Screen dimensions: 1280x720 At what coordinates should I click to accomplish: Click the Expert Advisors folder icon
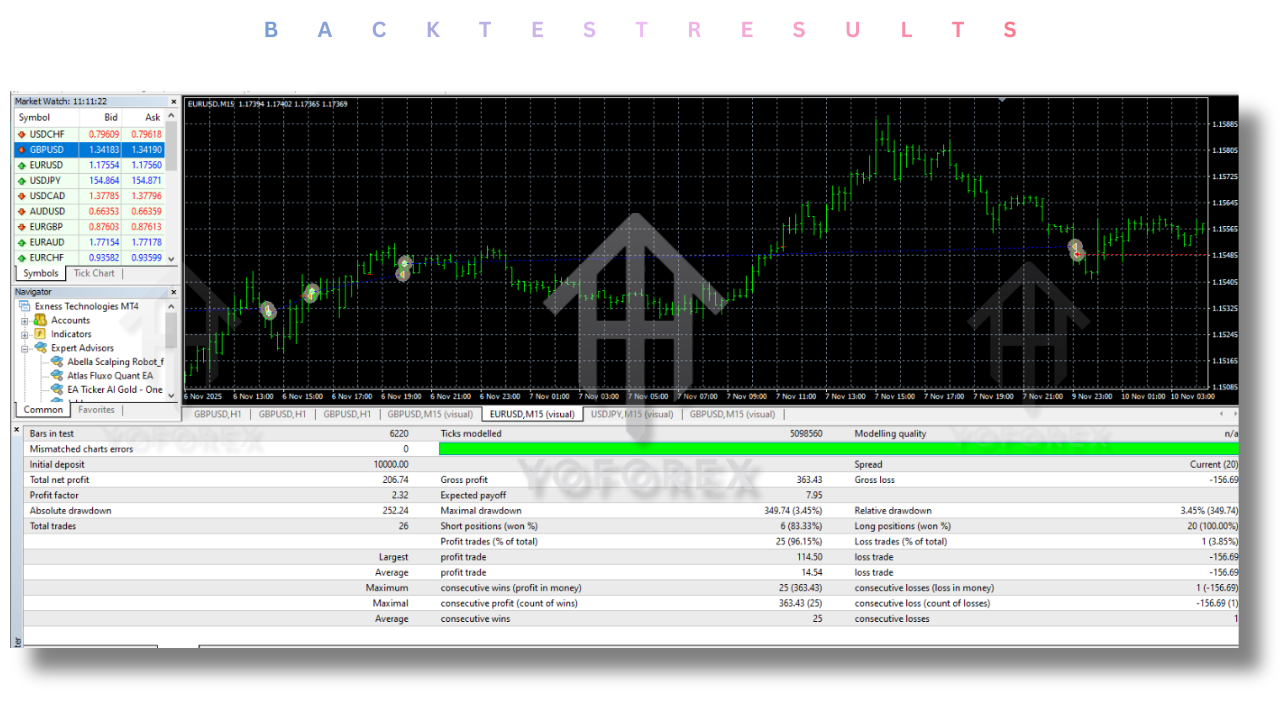(x=40, y=348)
